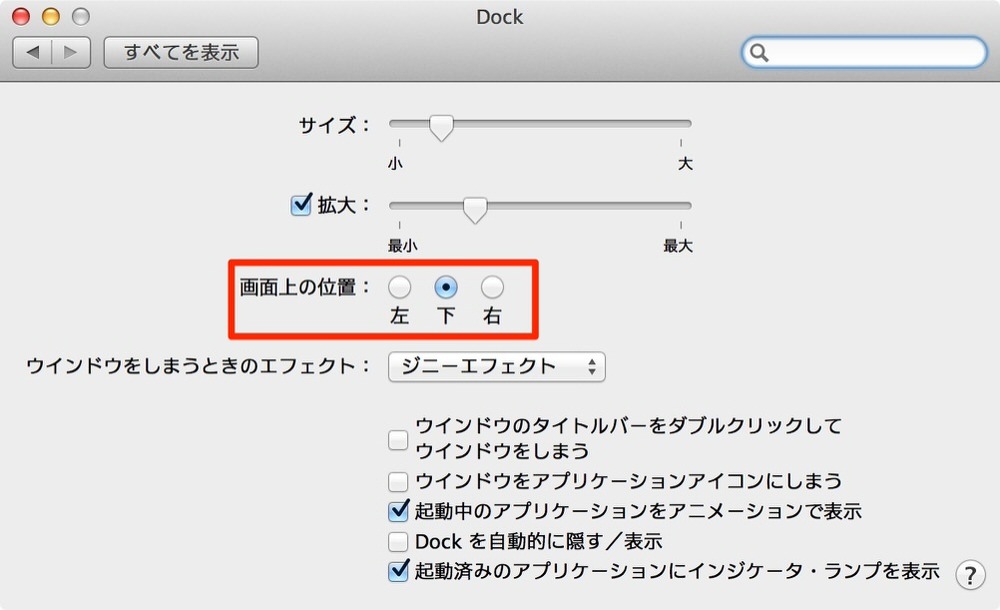Image resolution: width=1000 pixels, height=610 pixels.
Task: Focus the search field in the toolbar
Action: [864, 52]
